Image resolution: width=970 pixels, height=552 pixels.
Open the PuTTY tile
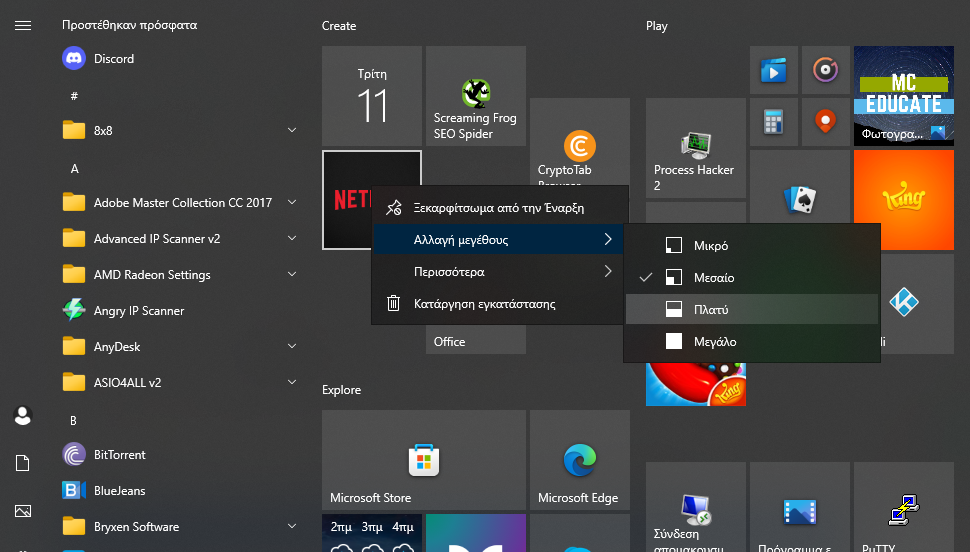(x=903, y=511)
